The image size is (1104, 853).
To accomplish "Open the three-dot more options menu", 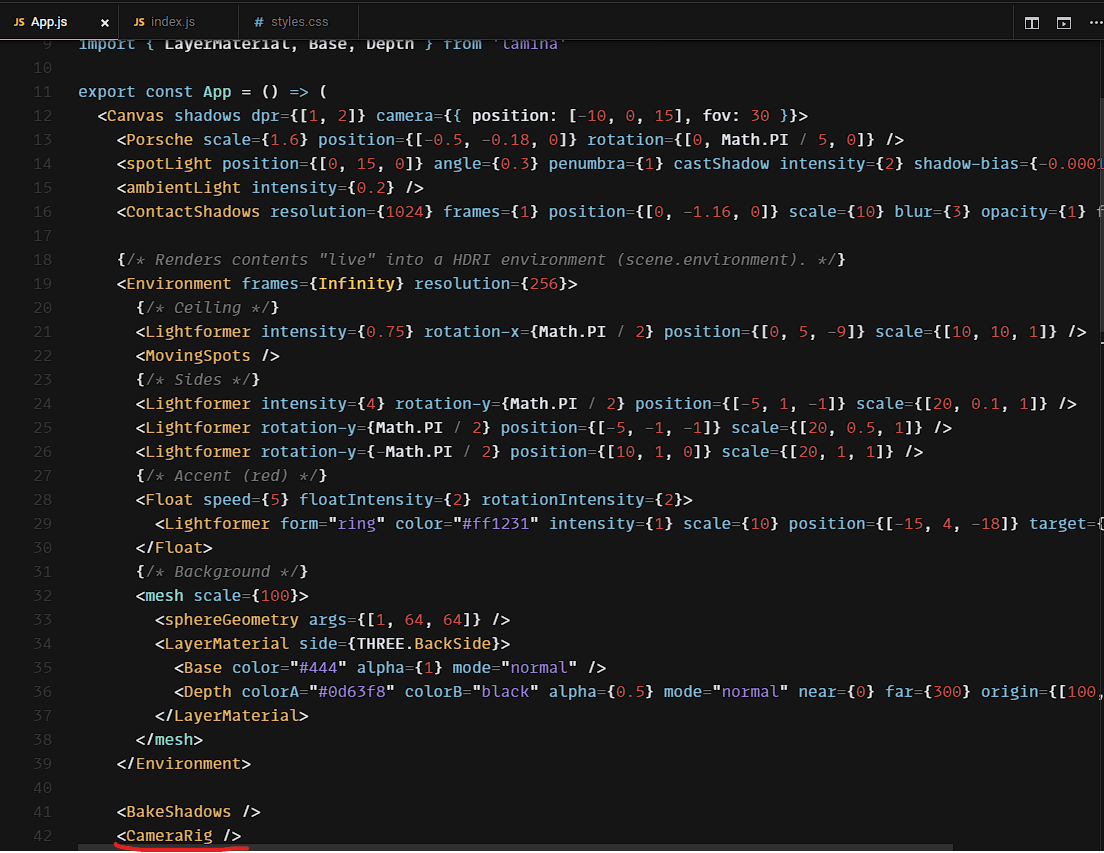I will [x=1095, y=22].
